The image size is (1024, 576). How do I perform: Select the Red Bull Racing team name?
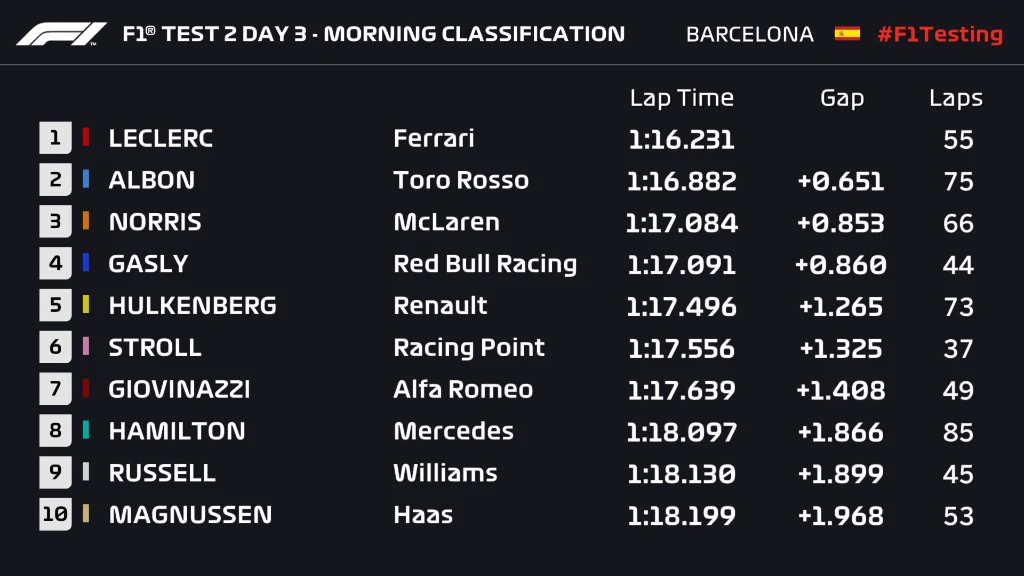pyautogui.click(x=485, y=264)
